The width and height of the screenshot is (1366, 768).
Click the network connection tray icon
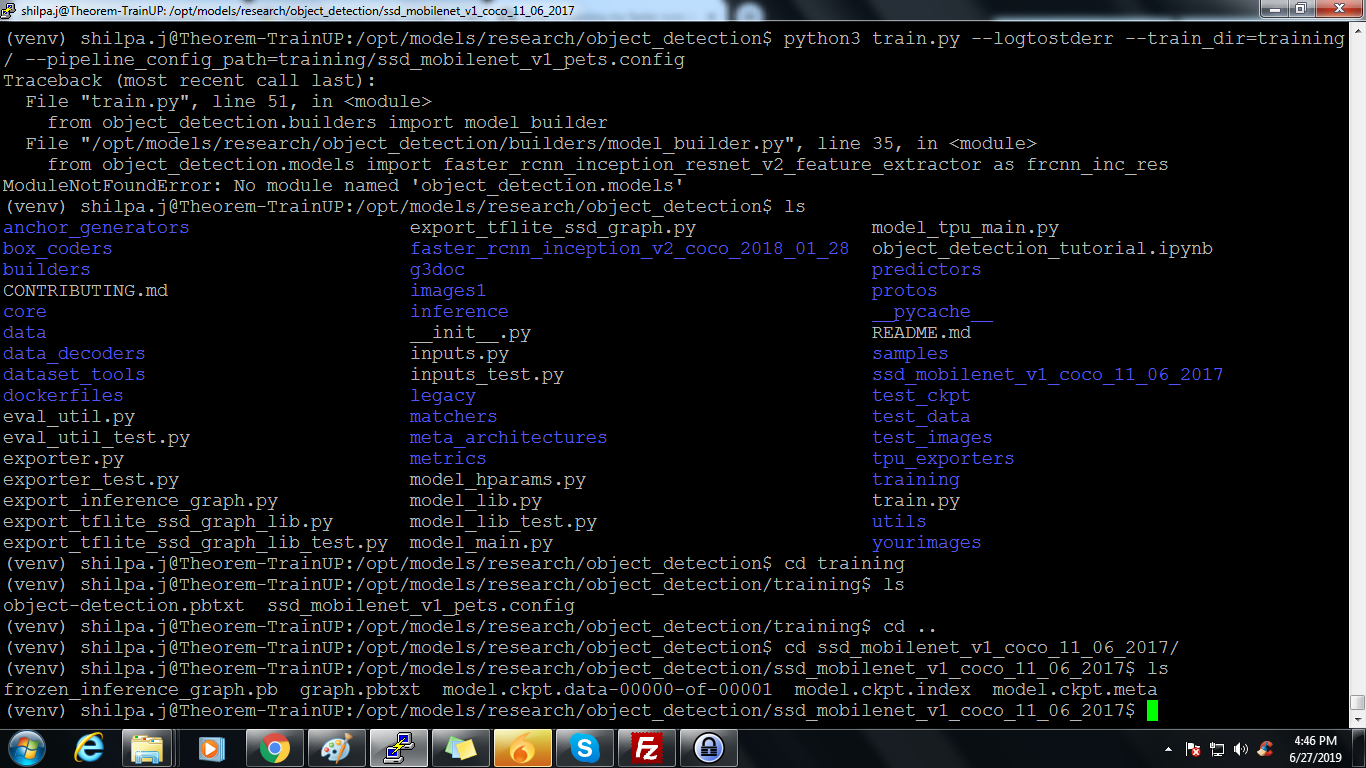click(1217, 748)
